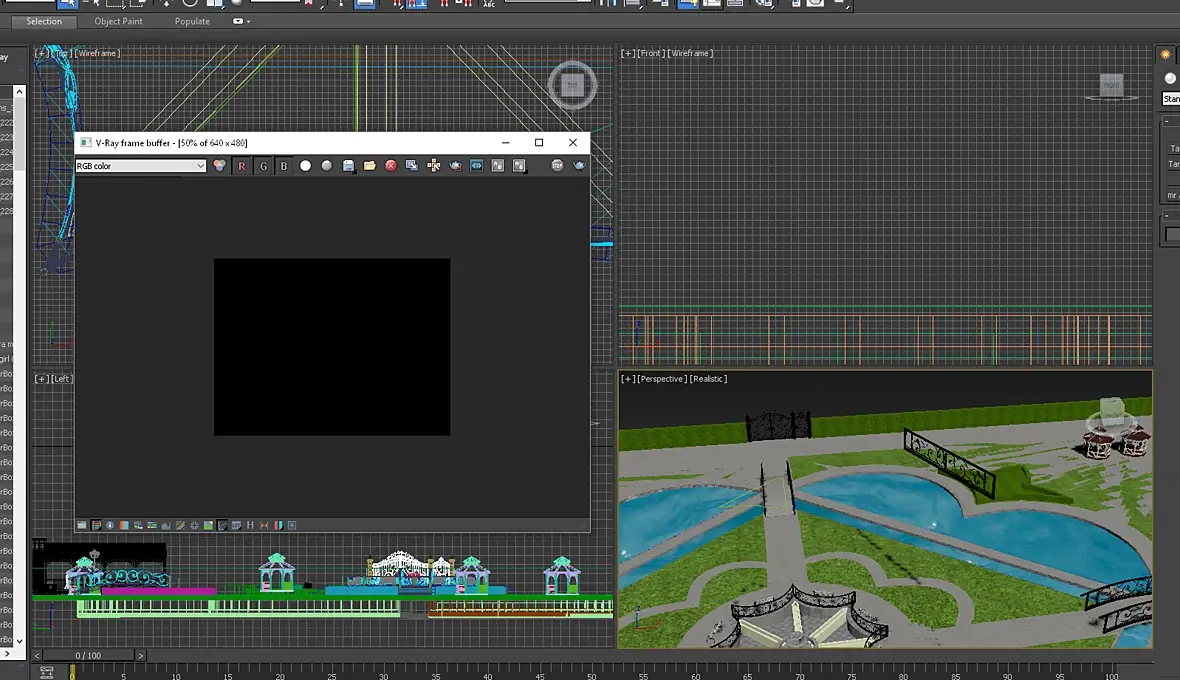Click the open image folder icon
This screenshot has width=1180, height=680.
[370, 165]
